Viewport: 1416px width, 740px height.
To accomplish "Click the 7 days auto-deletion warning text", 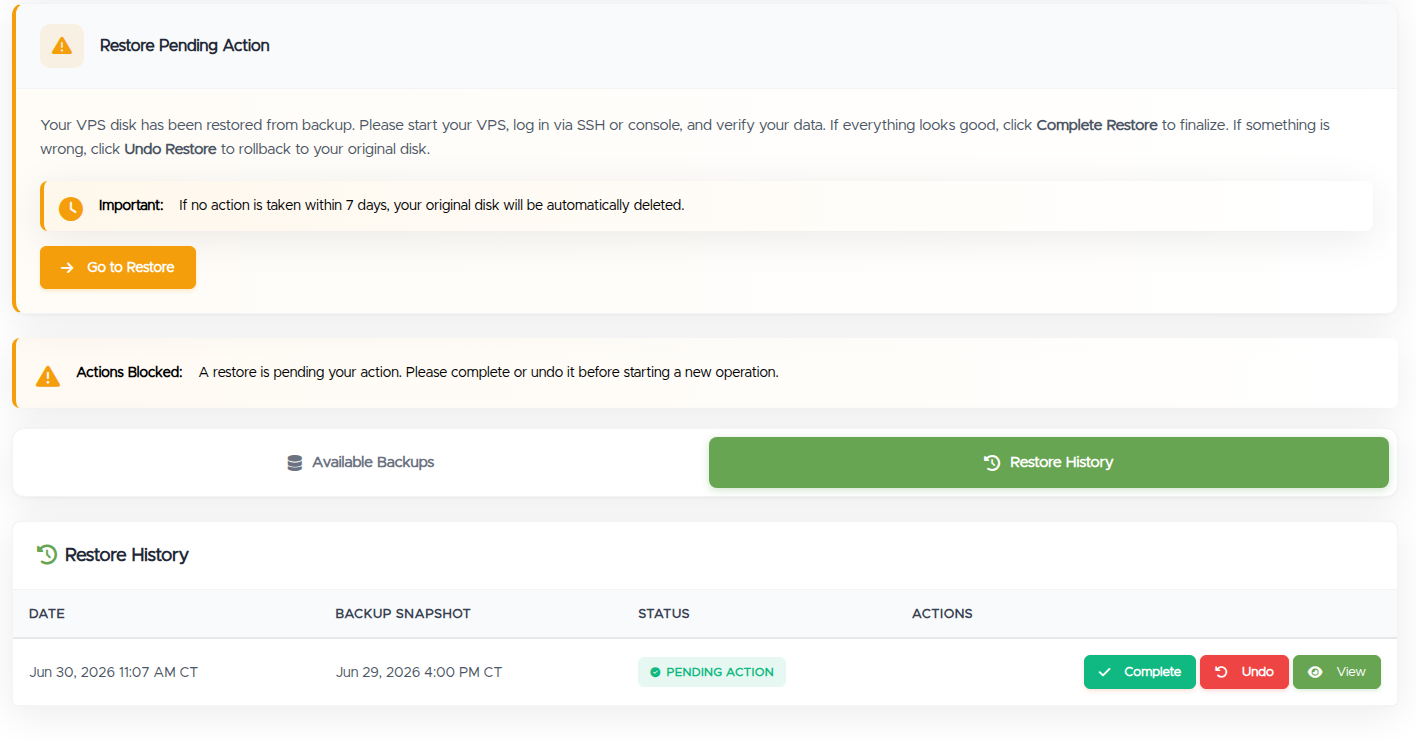I will (432, 205).
